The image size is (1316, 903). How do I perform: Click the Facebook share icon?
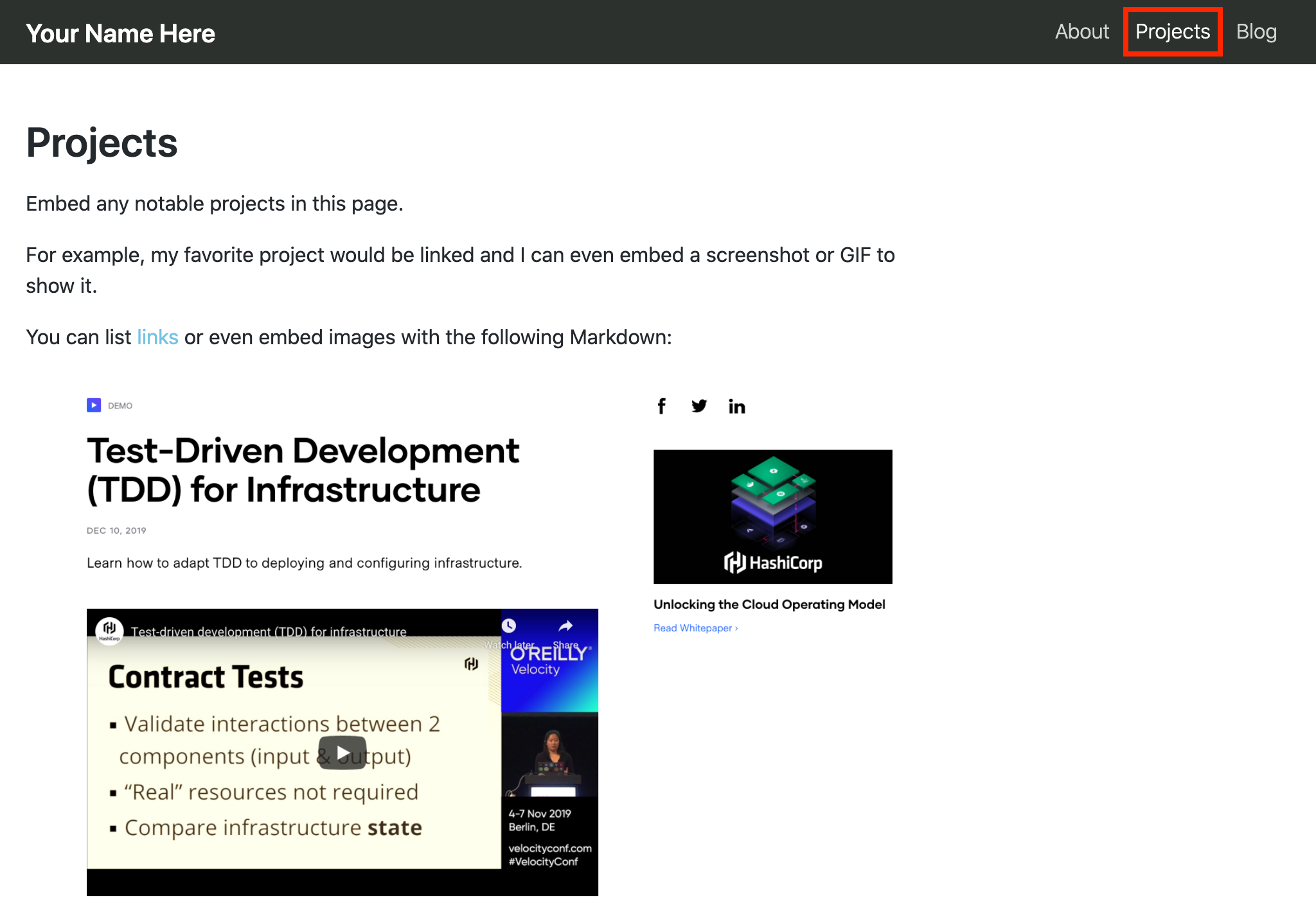pyautogui.click(x=661, y=406)
